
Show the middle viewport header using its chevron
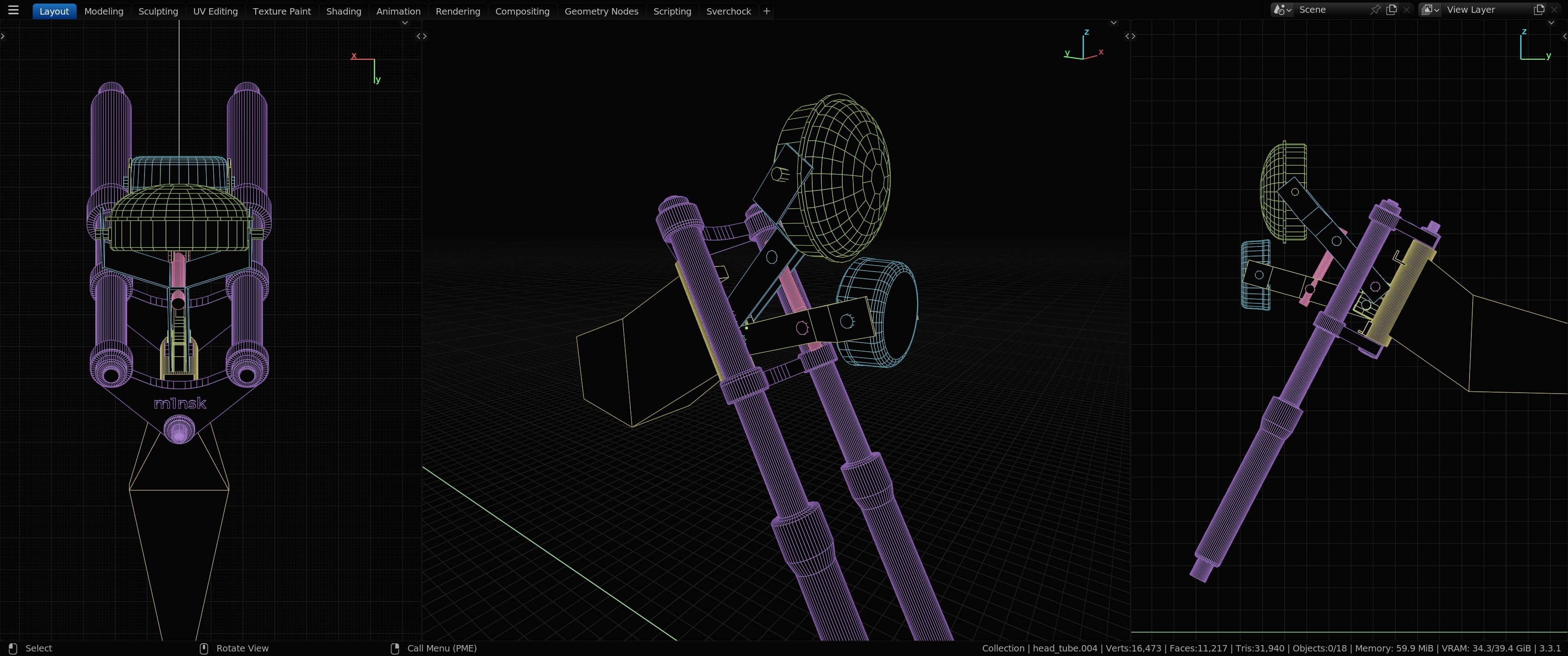(x=1113, y=23)
